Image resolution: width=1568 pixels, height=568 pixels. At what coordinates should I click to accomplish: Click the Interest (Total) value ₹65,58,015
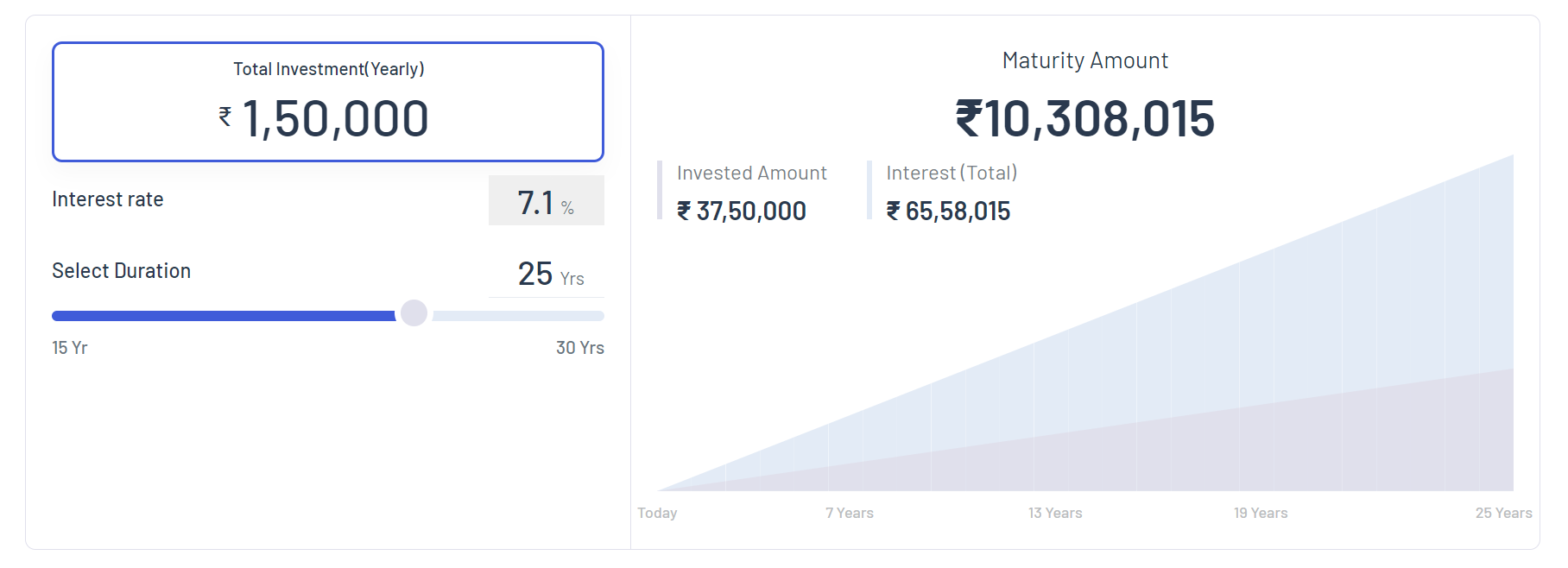[x=948, y=211]
